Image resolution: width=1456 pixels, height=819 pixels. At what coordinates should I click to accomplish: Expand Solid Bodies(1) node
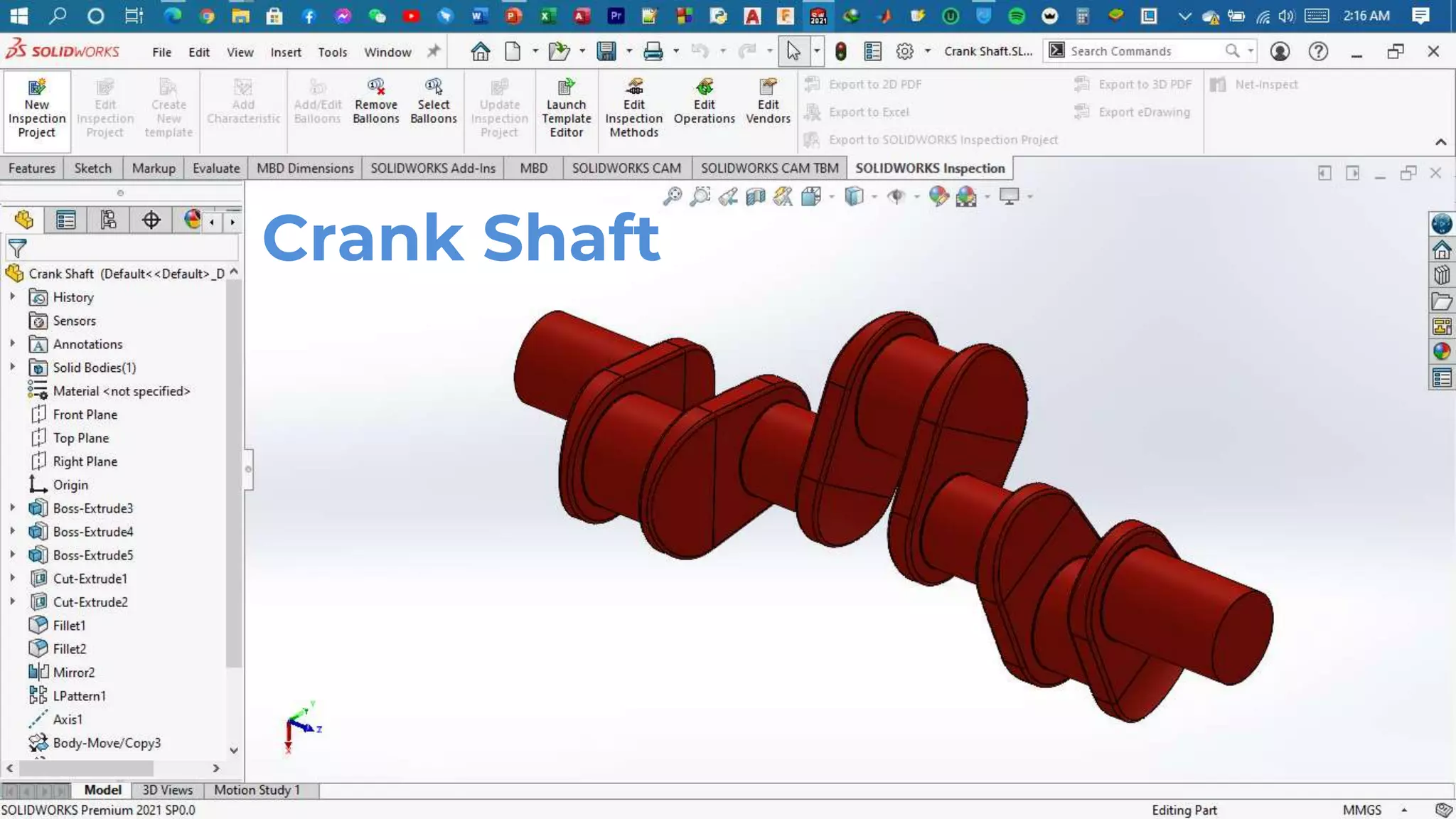[x=12, y=367]
